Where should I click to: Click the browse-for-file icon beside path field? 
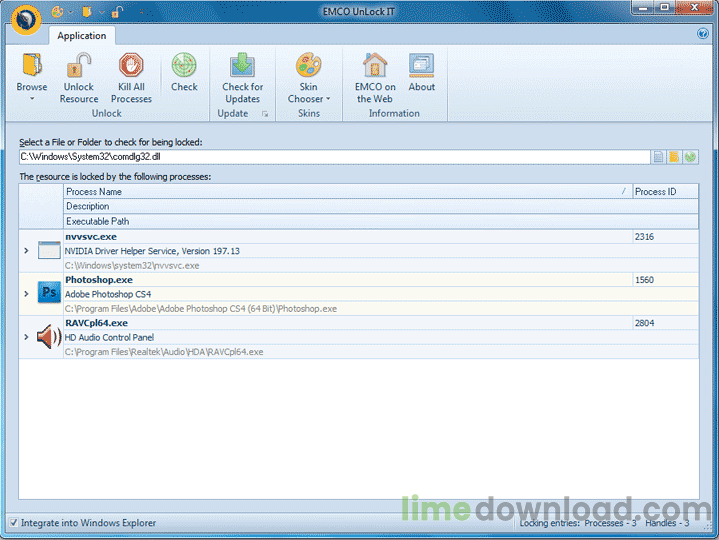click(658, 157)
